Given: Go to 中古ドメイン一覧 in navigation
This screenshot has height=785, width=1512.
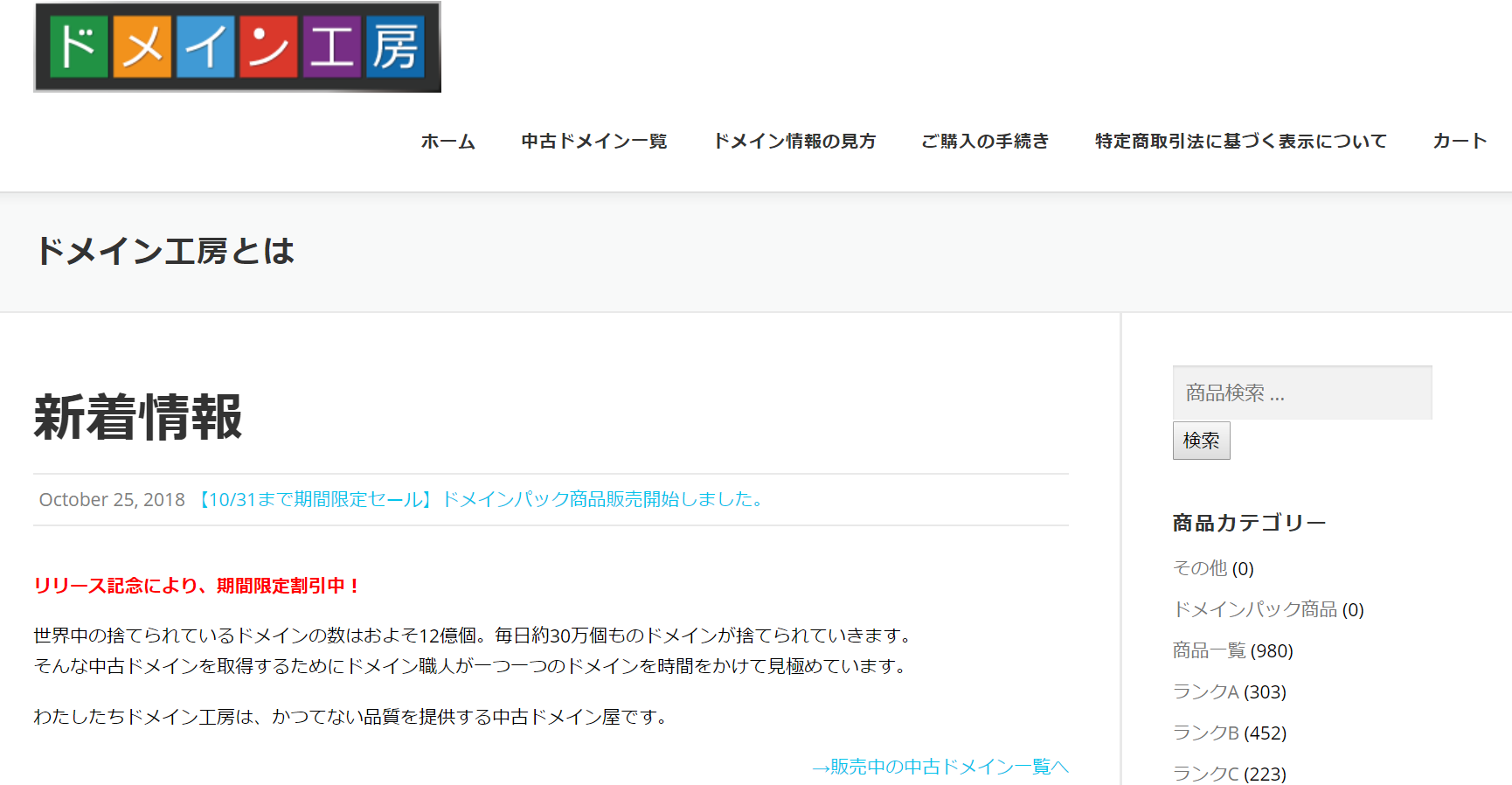Looking at the screenshot, I should [x=593, y=142].
